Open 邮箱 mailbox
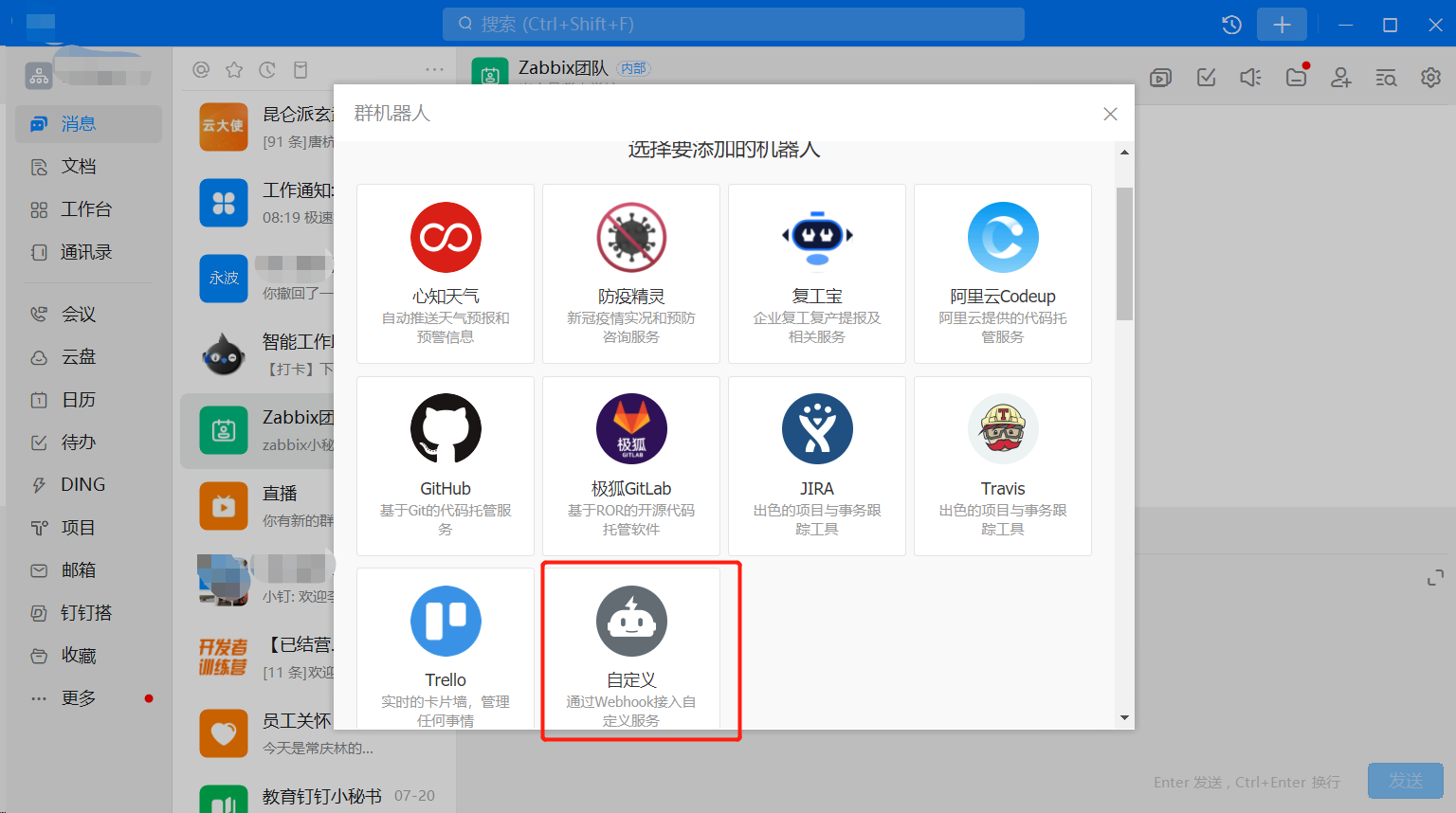 88,569
